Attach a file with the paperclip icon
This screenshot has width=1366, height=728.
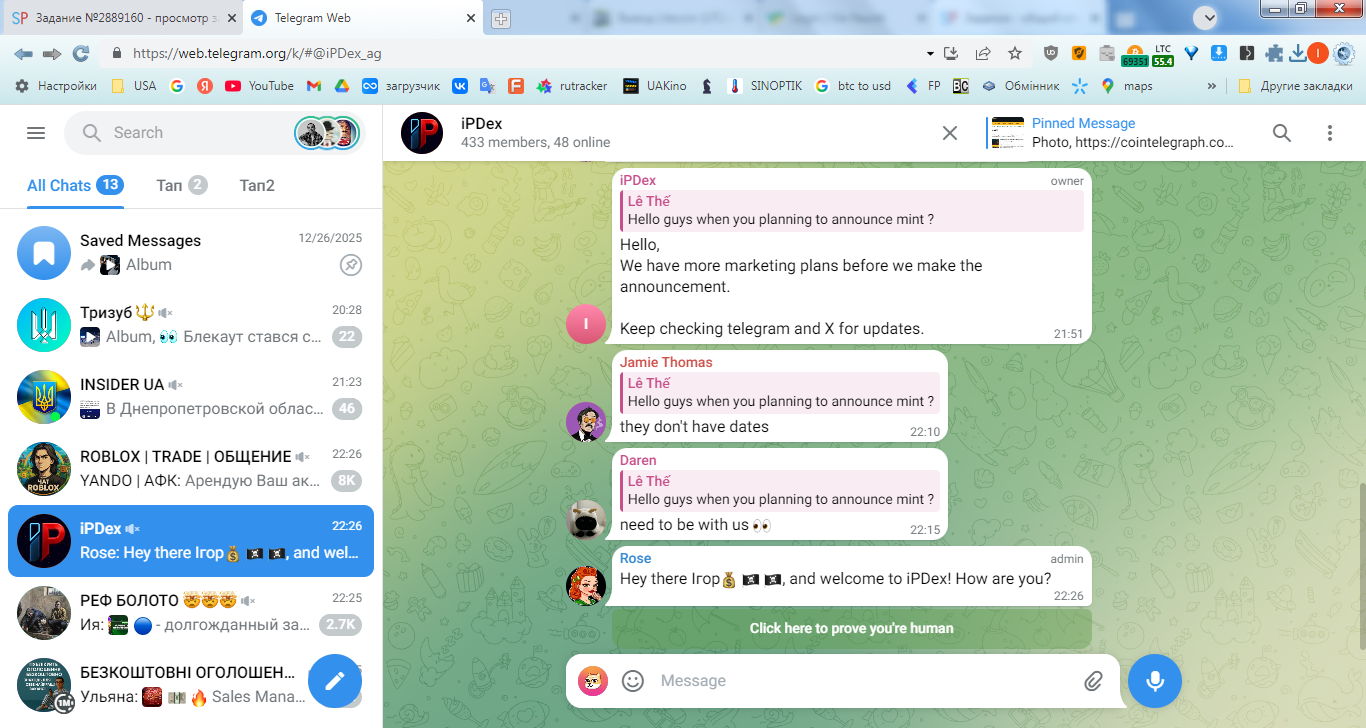point(1093,681)
